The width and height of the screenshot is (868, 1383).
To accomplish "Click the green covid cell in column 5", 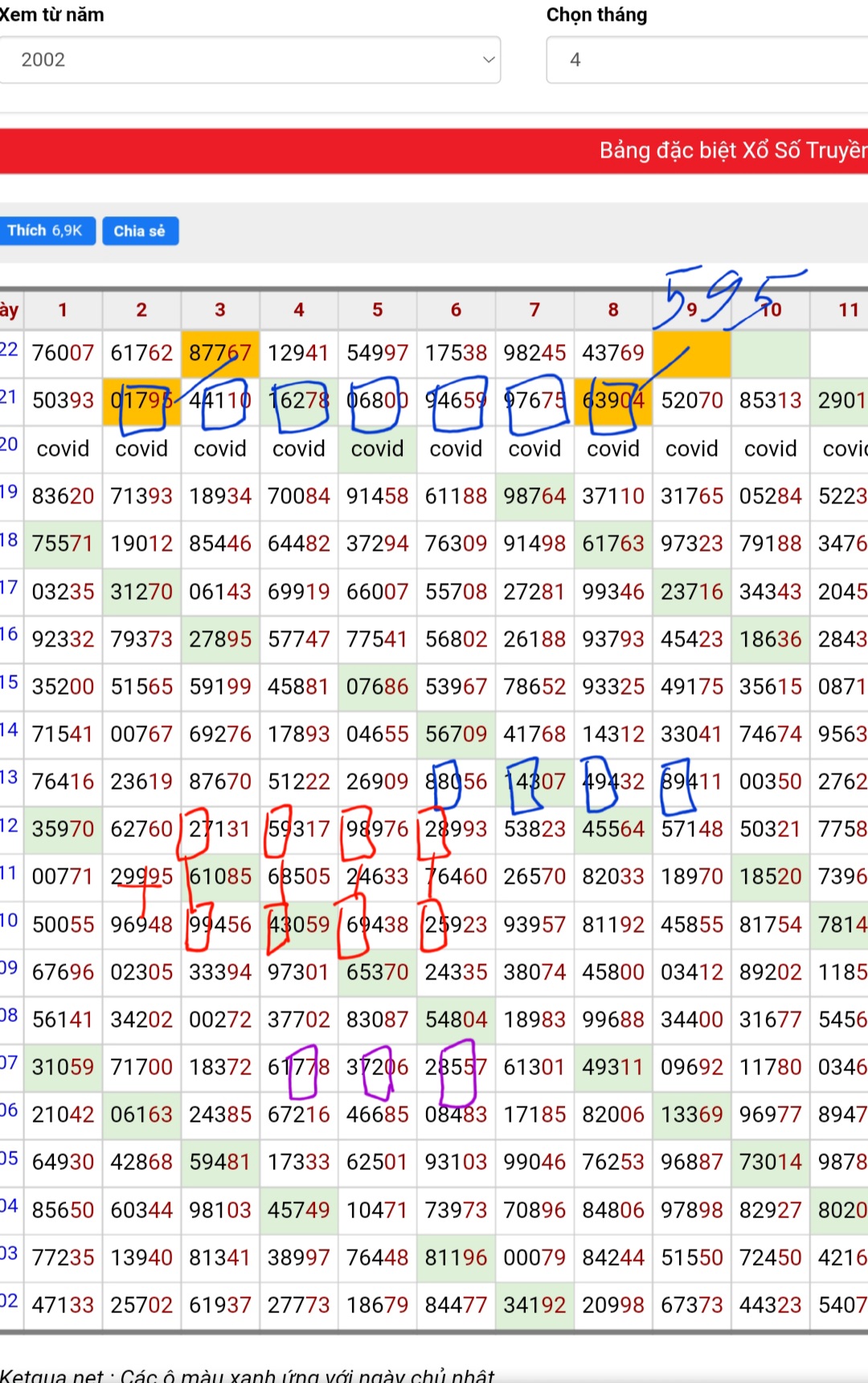I will (377, 449).
